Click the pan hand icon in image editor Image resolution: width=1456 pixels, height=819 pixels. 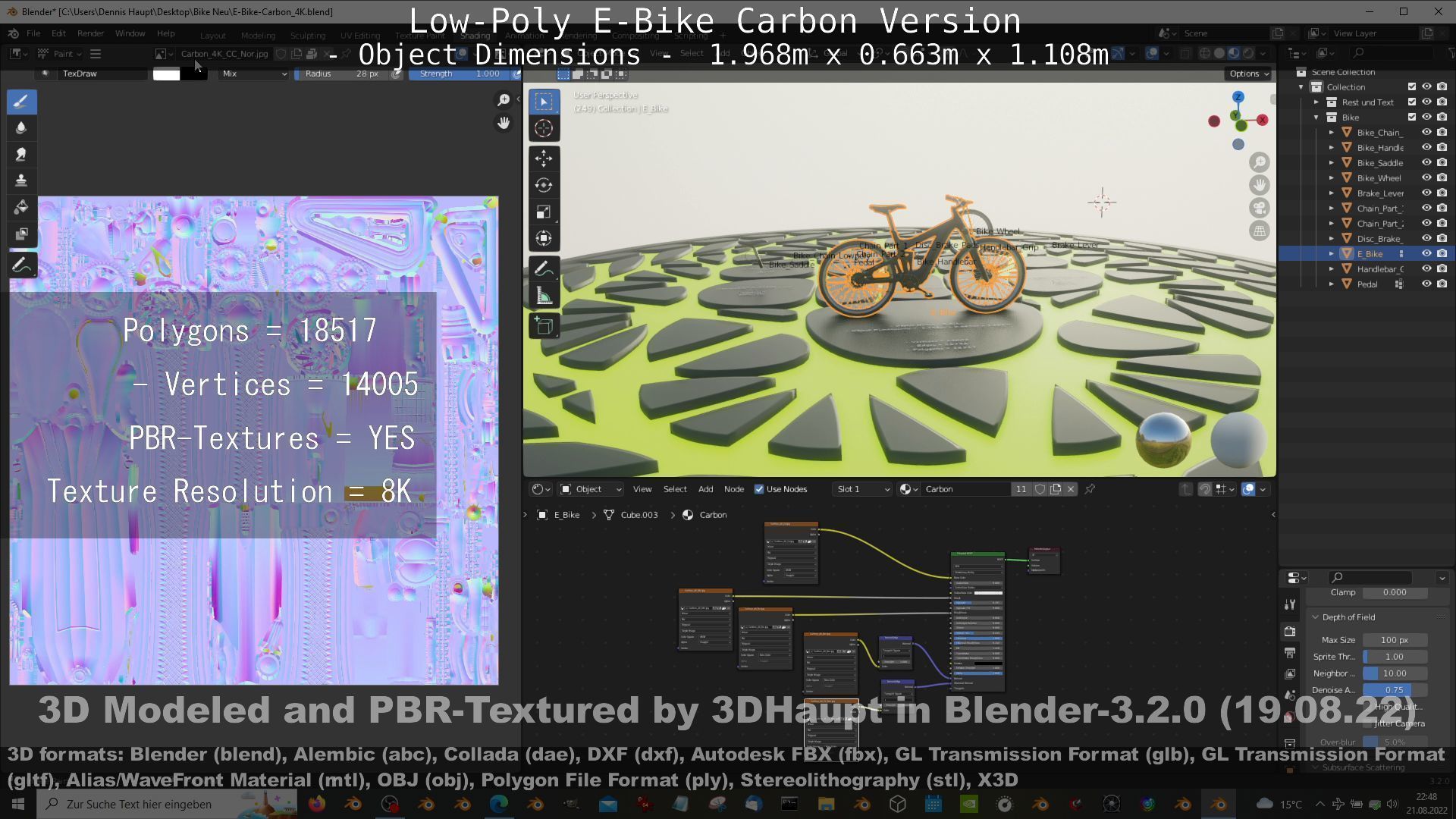[504, 123]
